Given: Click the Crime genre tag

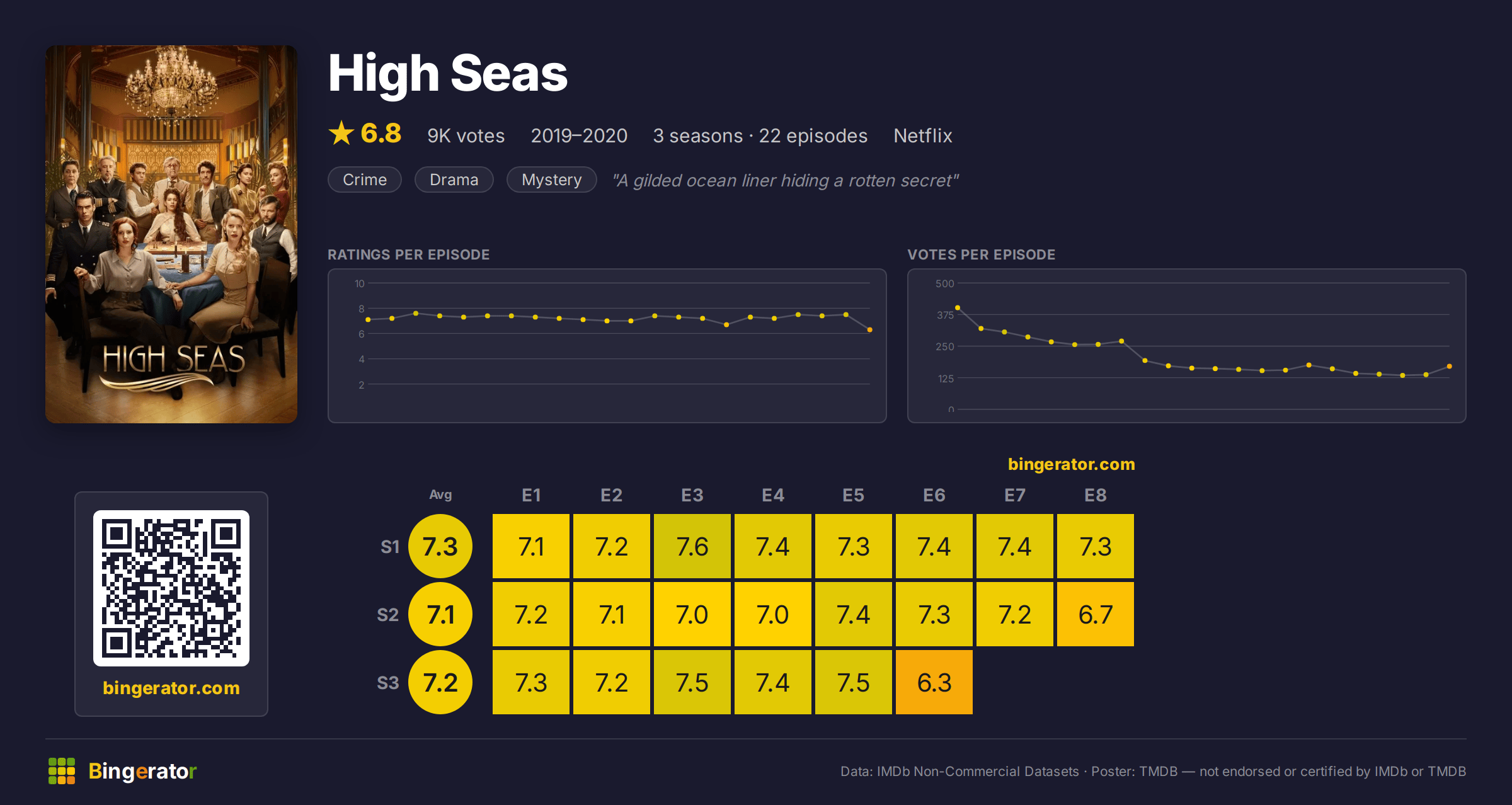Looking at the screenshot, I should click(x=365, y=180).
